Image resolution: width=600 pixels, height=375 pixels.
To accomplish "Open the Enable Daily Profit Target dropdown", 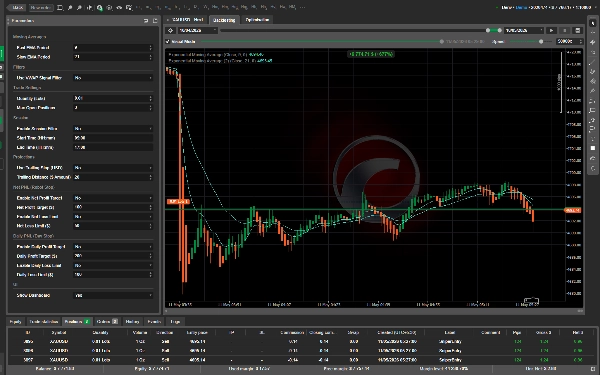I will point(113,246).
